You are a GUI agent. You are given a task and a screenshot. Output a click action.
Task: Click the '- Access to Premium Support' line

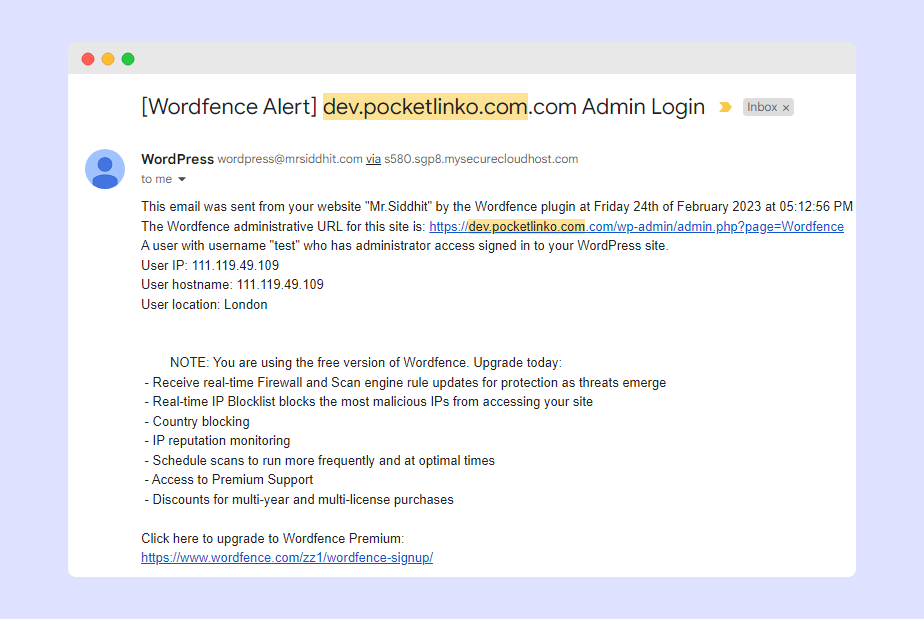[x=229, y=480]
